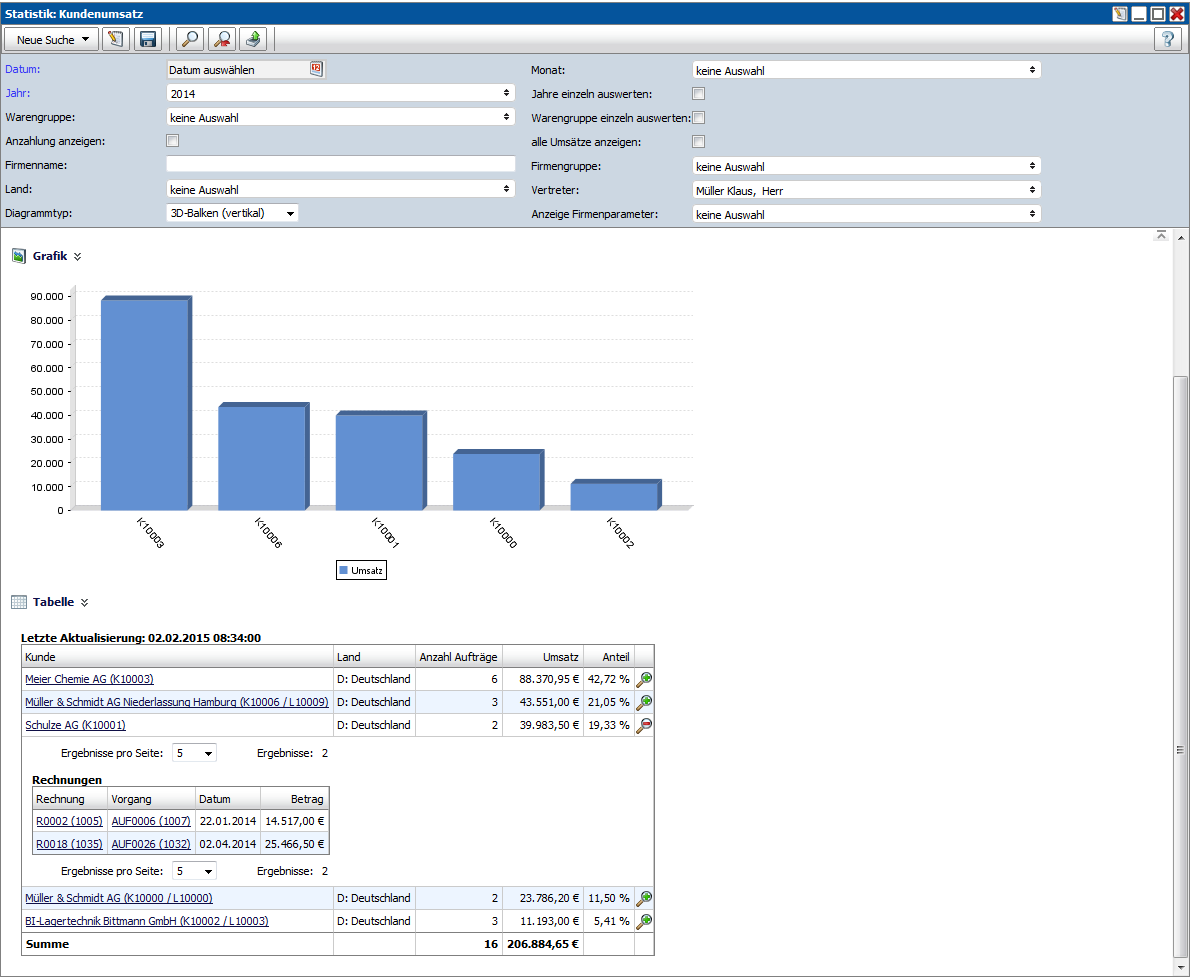The width and height of the screenshot is (1190, 977).
Task: Open the Diagrammtyp dropdown
Action: [x=232, y=213]
